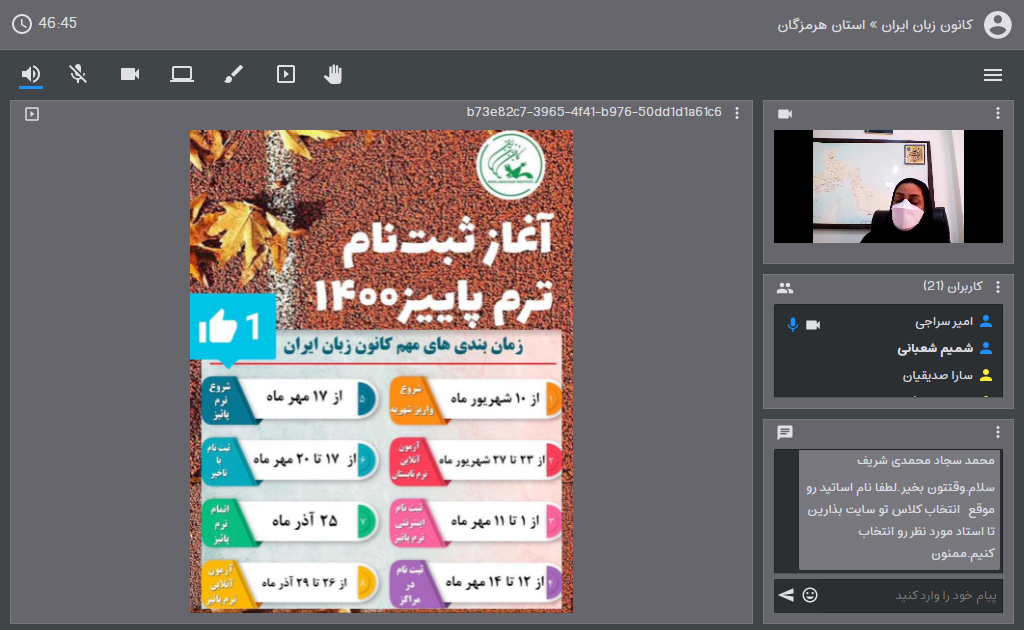This screenshot has height=630, width=1024.
Task: Open the presentation panel options menu
Action: click(x=737, y=114)
